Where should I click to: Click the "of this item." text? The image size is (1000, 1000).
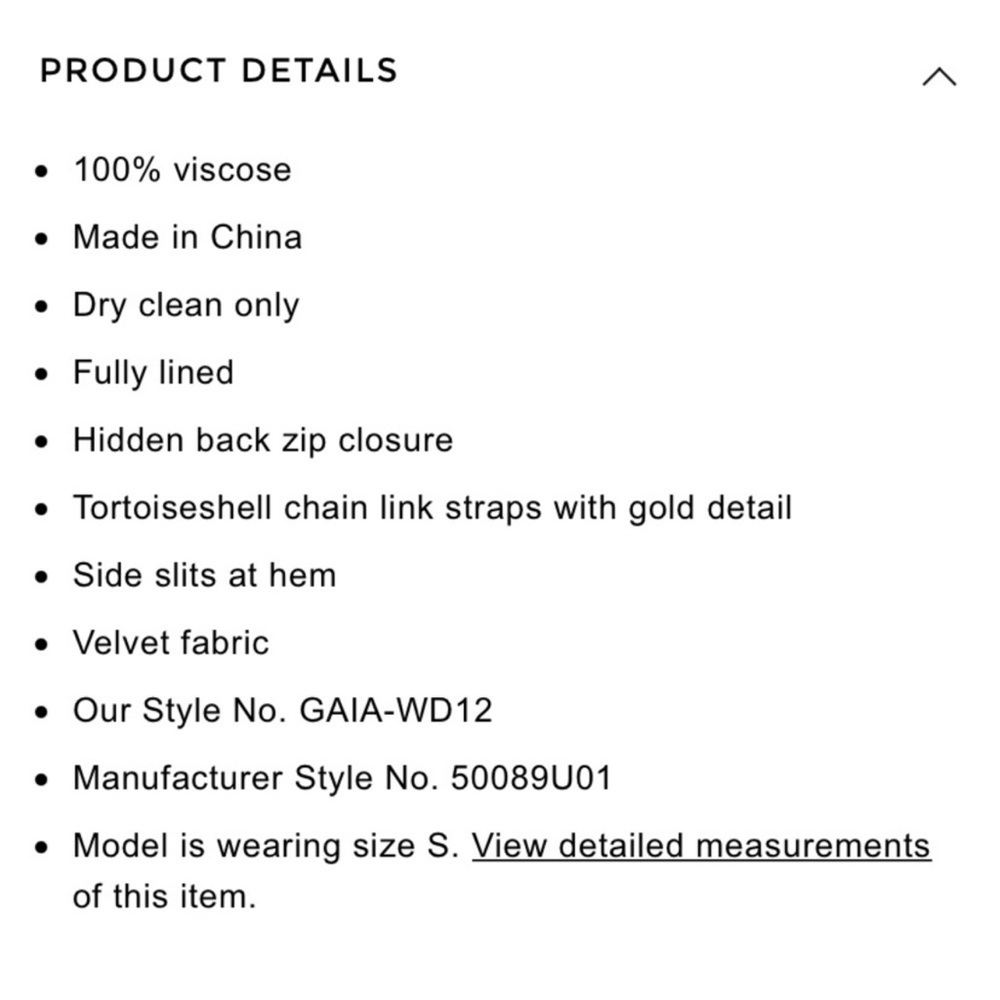pos(164,896)
